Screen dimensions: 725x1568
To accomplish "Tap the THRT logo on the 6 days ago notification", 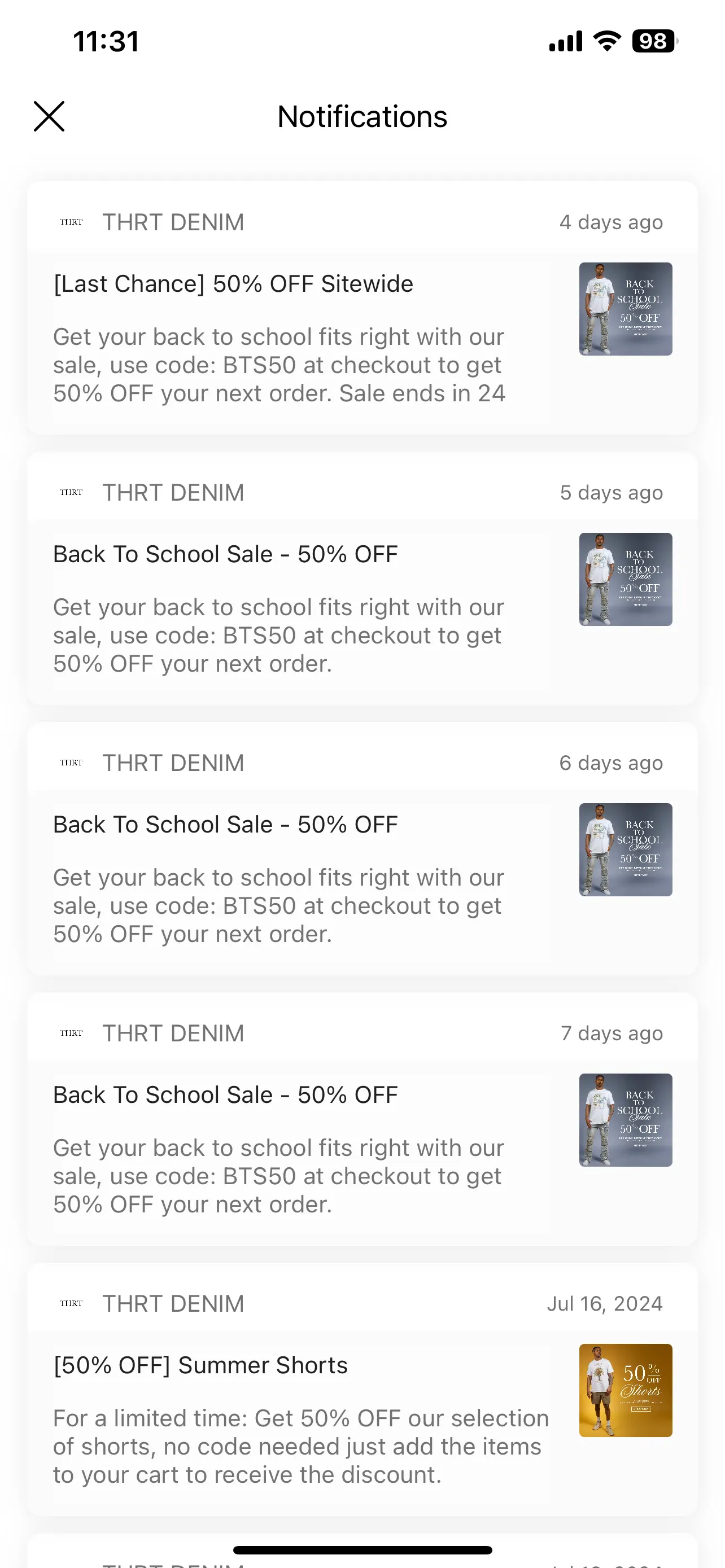I will (x=71, y=763).
